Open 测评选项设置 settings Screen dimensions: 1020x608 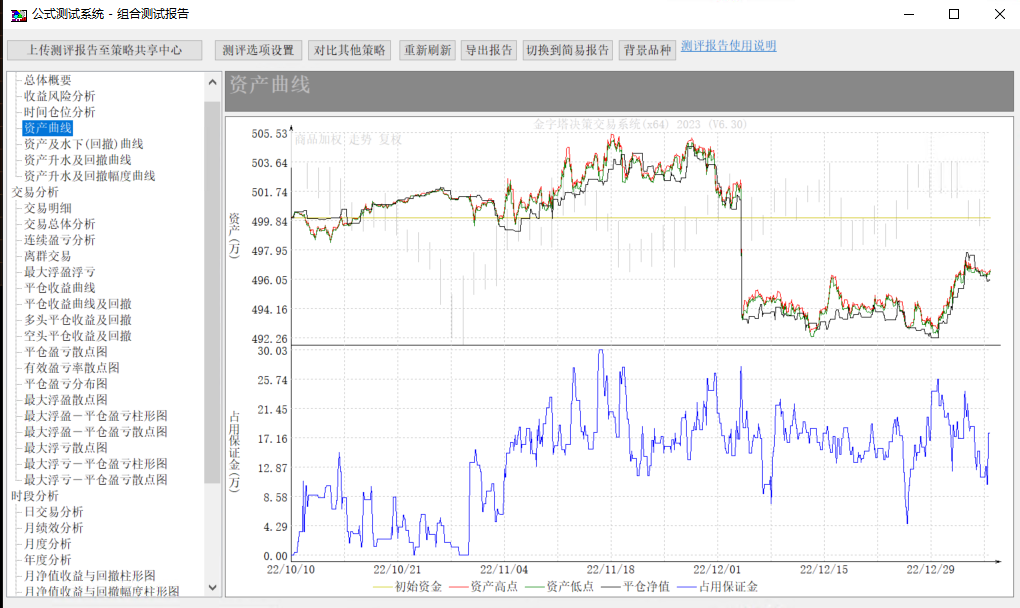tap(258, 50)
